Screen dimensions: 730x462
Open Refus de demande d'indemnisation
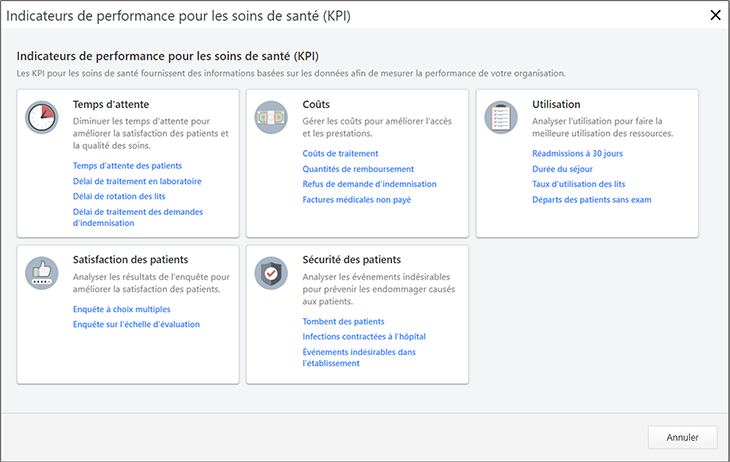369,184
